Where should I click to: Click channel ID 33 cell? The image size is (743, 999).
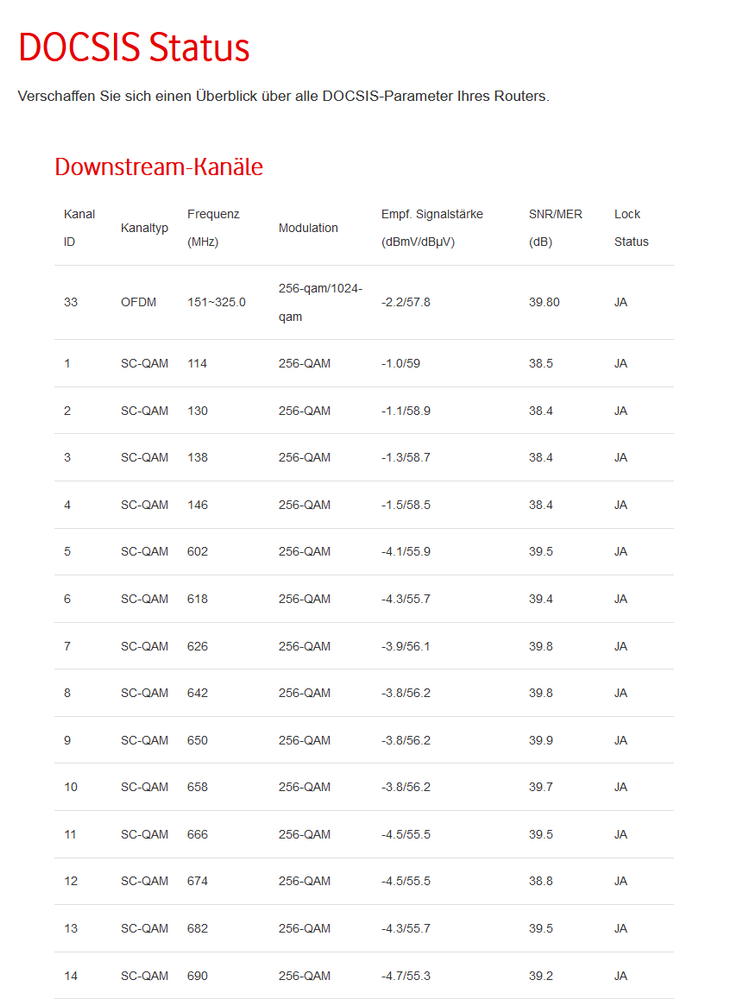tap(71, 302)
